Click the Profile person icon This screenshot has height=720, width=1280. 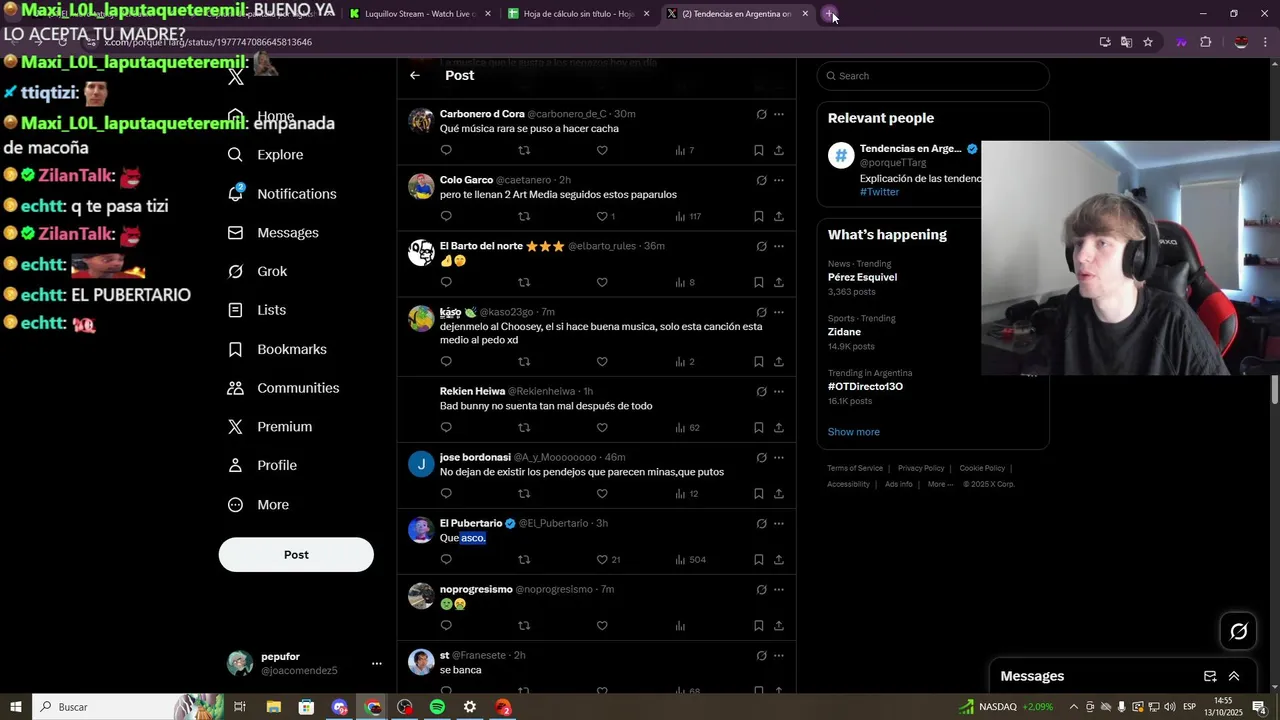coord(236,465)
